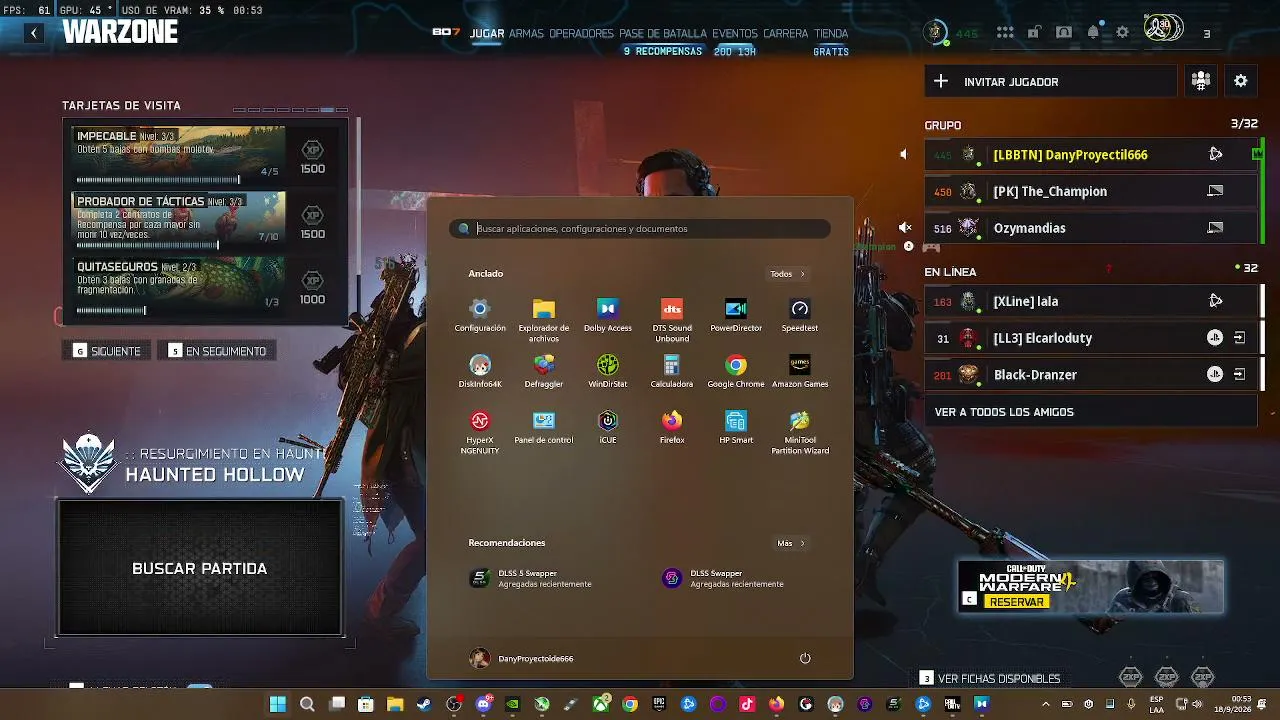Launch the Speedtest app
The height and width of the screenshot is (720, 1280).
click(800, 315)
